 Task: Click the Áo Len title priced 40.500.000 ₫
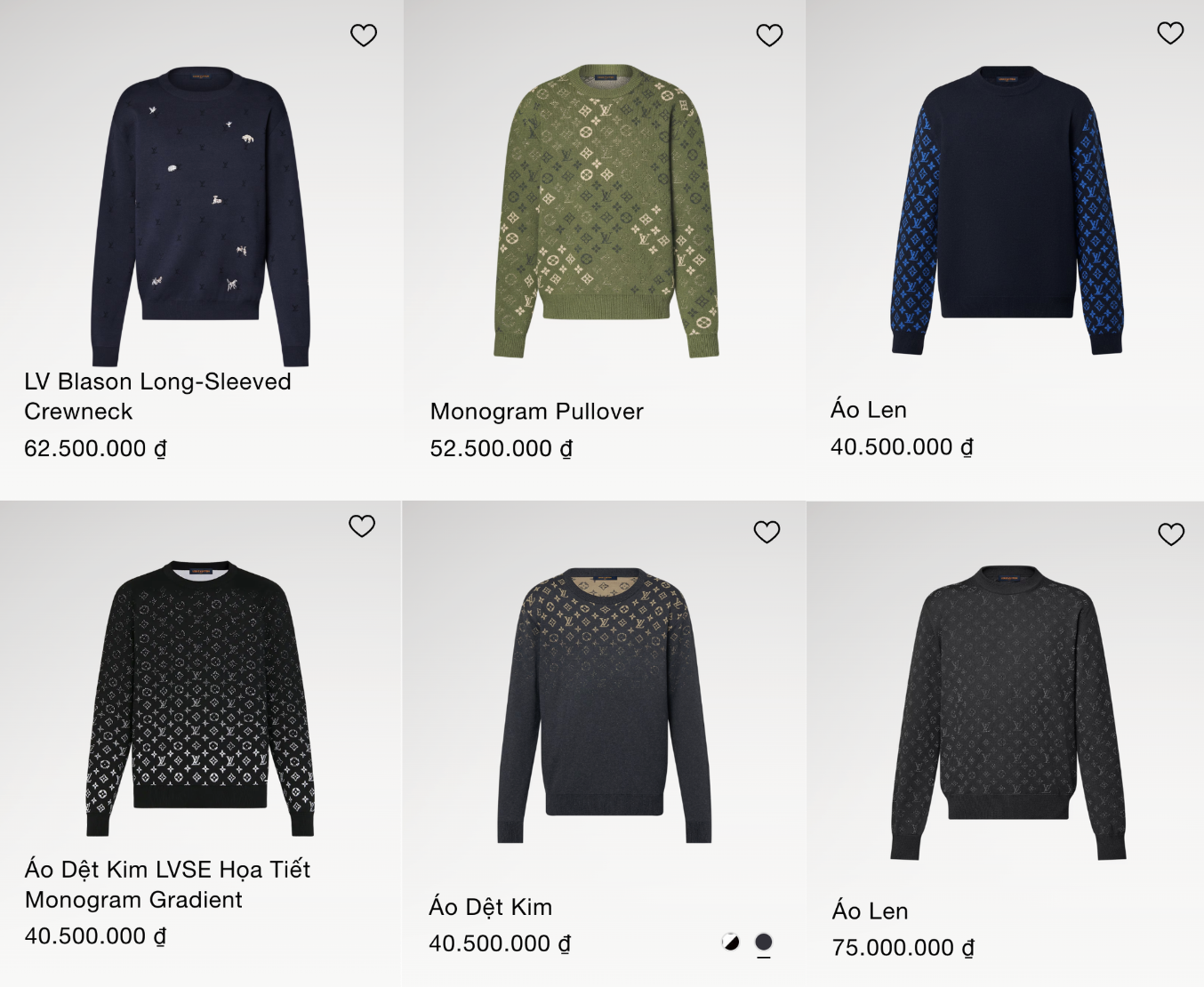point(868,410)
